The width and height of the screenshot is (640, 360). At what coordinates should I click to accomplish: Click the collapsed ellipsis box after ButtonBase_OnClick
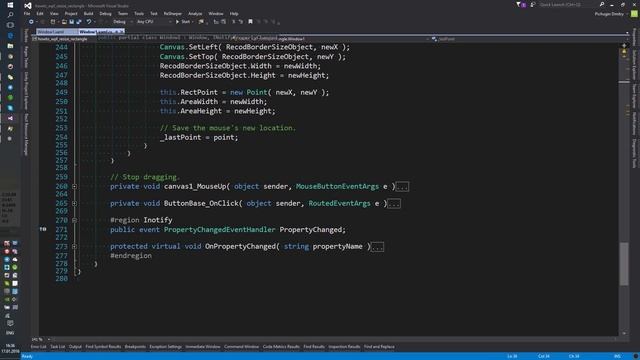(x=394, y=204)
